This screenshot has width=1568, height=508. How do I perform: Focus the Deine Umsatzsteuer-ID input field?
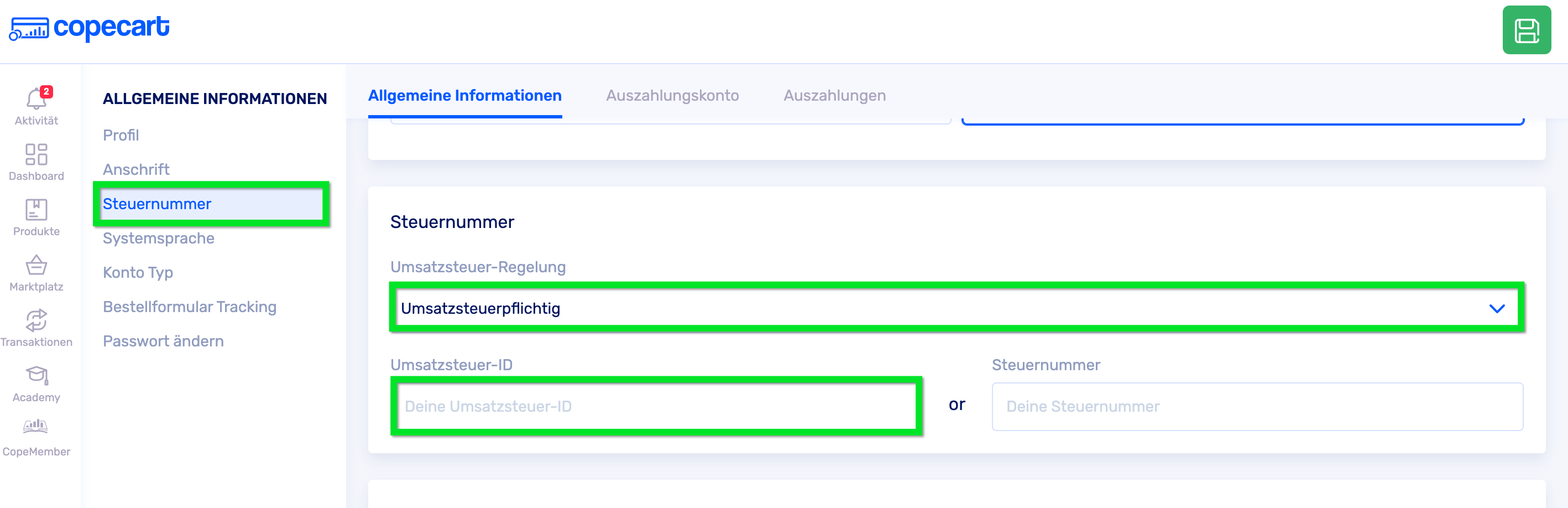[x=656, y=406]
